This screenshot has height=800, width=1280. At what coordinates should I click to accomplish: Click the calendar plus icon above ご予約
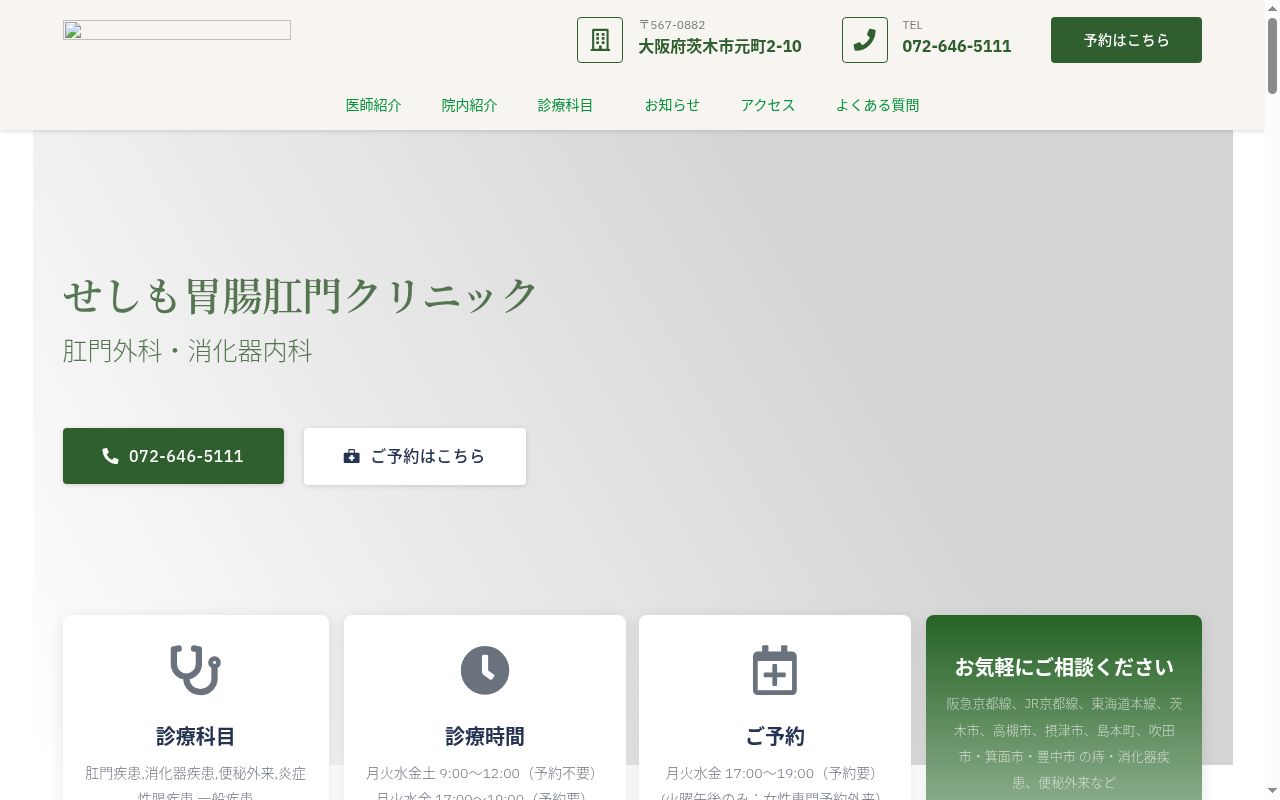coord(775,670)
